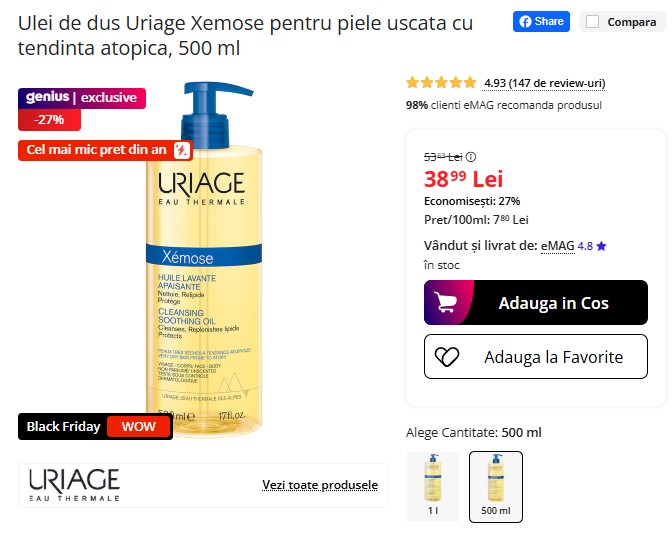This screenshot has height=536, width=672.
Task: Open the eMAG seller link
Action: click(558, 246)
